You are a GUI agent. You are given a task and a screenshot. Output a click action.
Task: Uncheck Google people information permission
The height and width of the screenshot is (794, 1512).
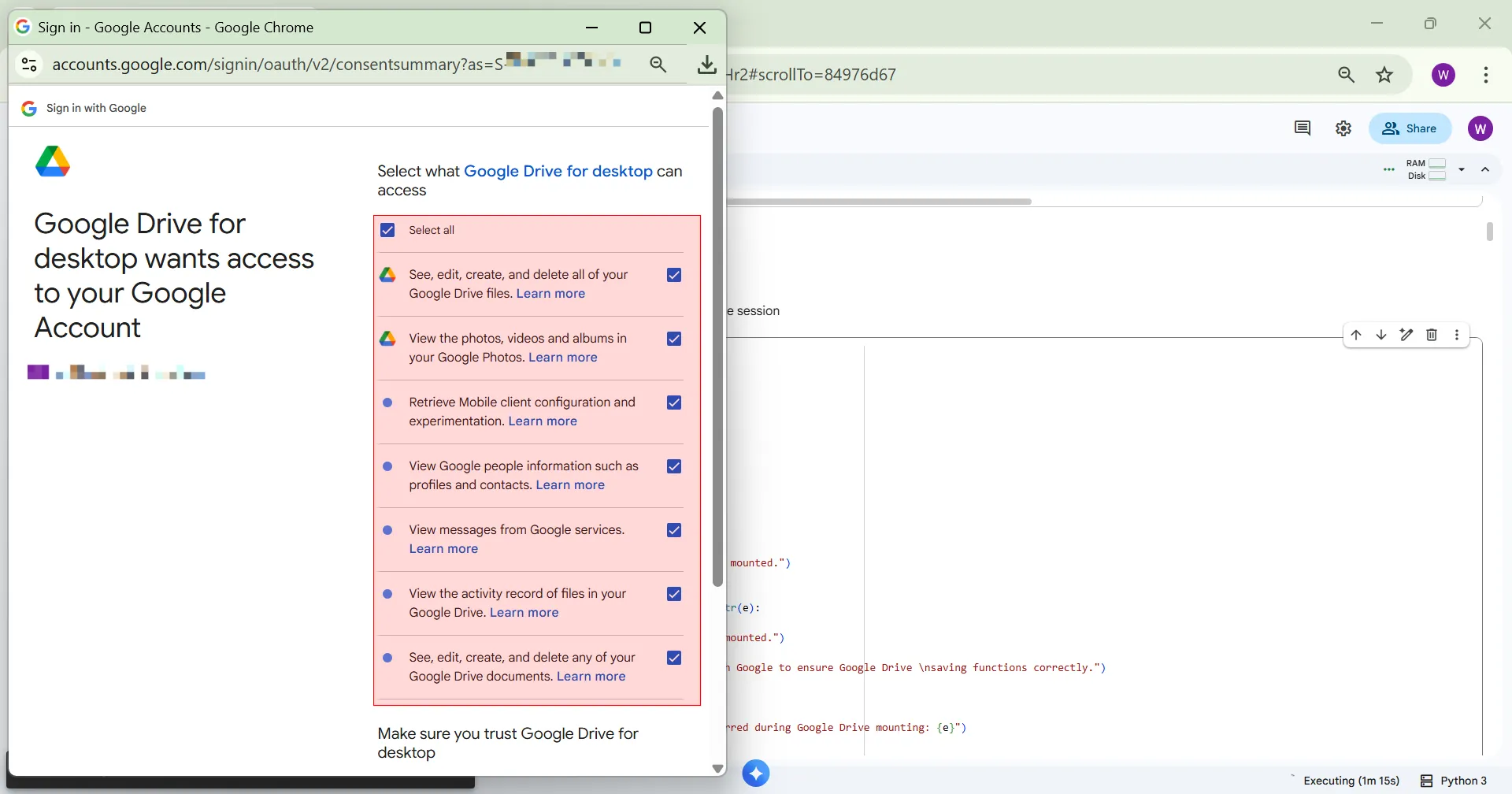point(674,466)
